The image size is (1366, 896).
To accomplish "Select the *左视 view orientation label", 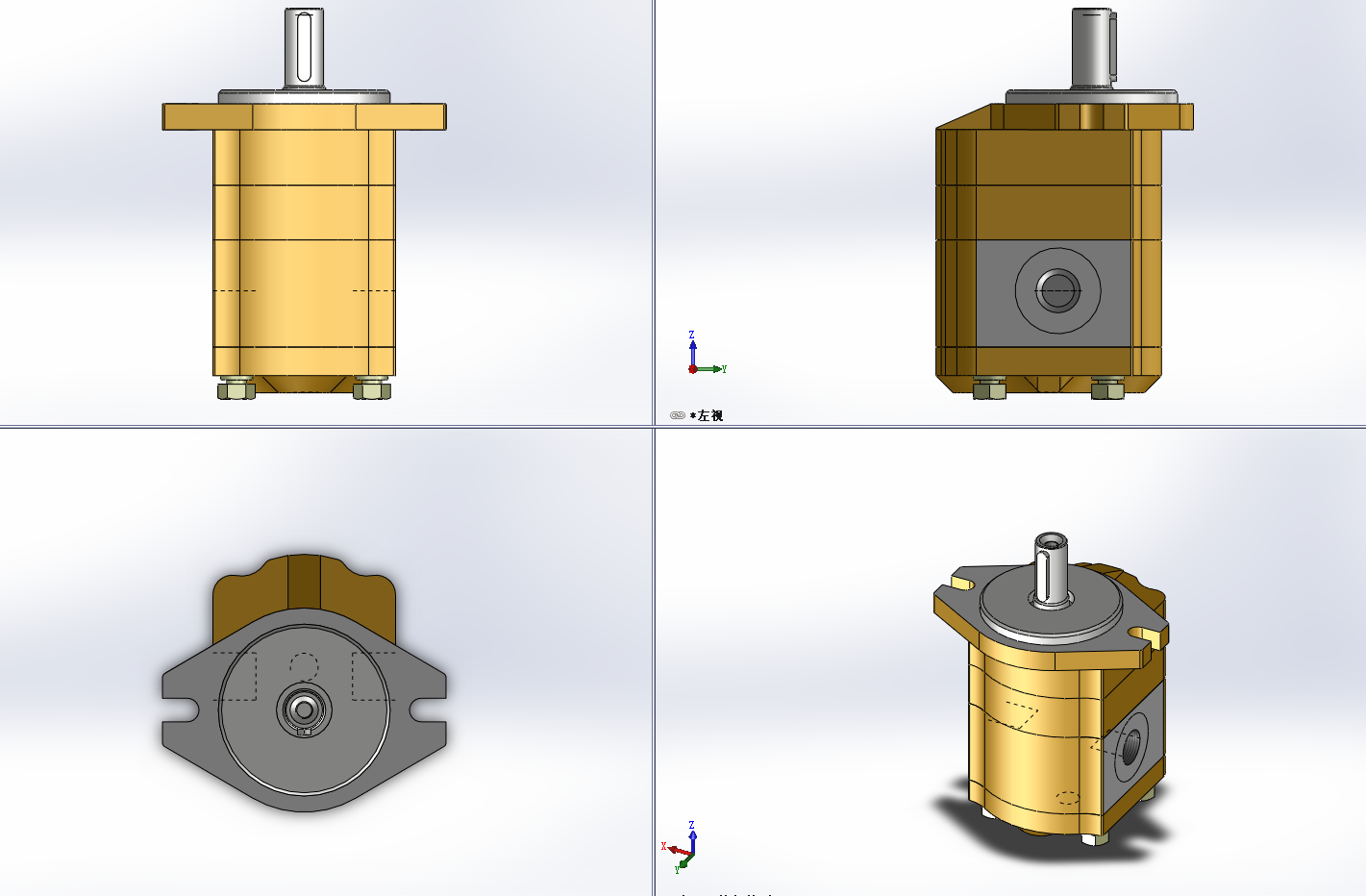I will 707,415.
